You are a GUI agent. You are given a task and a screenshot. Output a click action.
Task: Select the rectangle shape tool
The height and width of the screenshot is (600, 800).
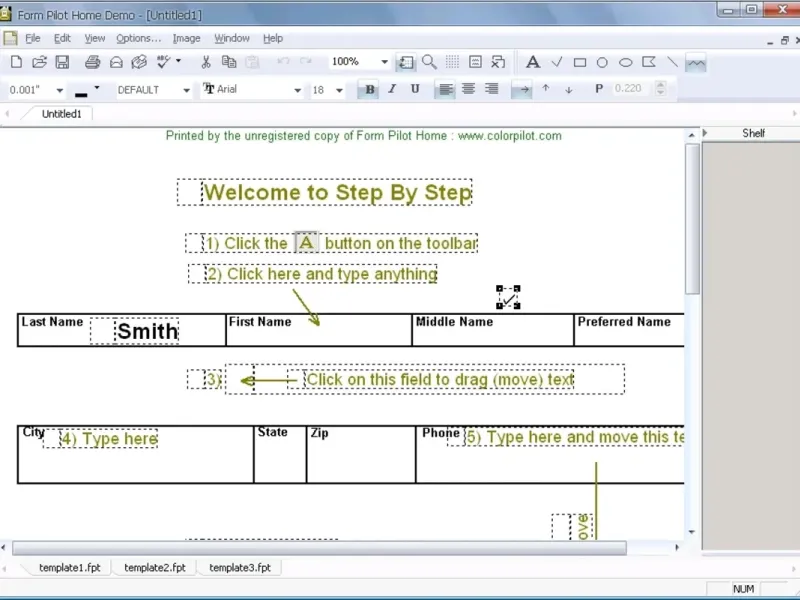580,63
